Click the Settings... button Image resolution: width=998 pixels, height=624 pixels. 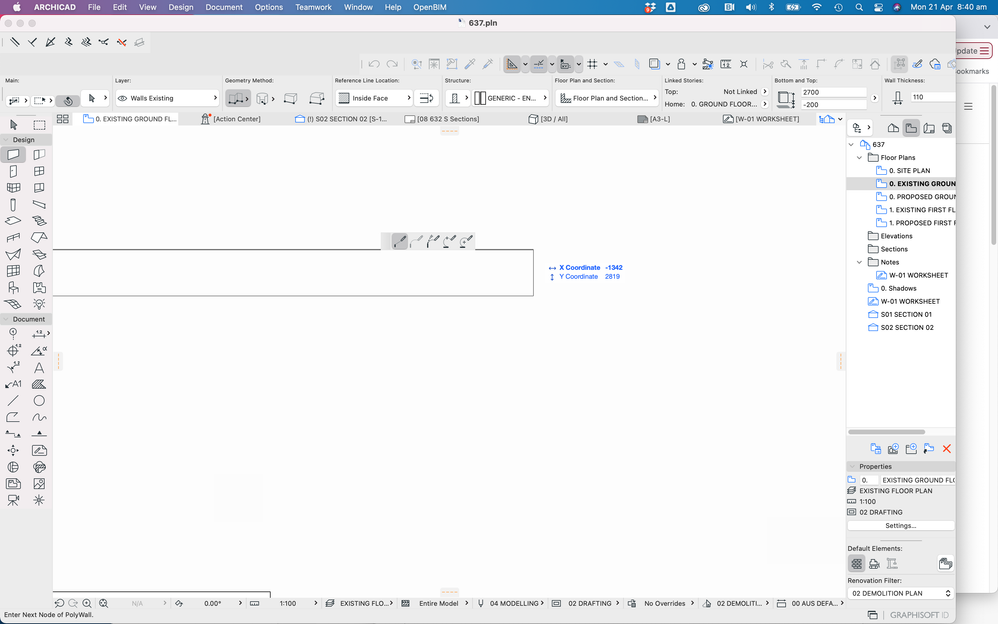[x=900, y=525]
